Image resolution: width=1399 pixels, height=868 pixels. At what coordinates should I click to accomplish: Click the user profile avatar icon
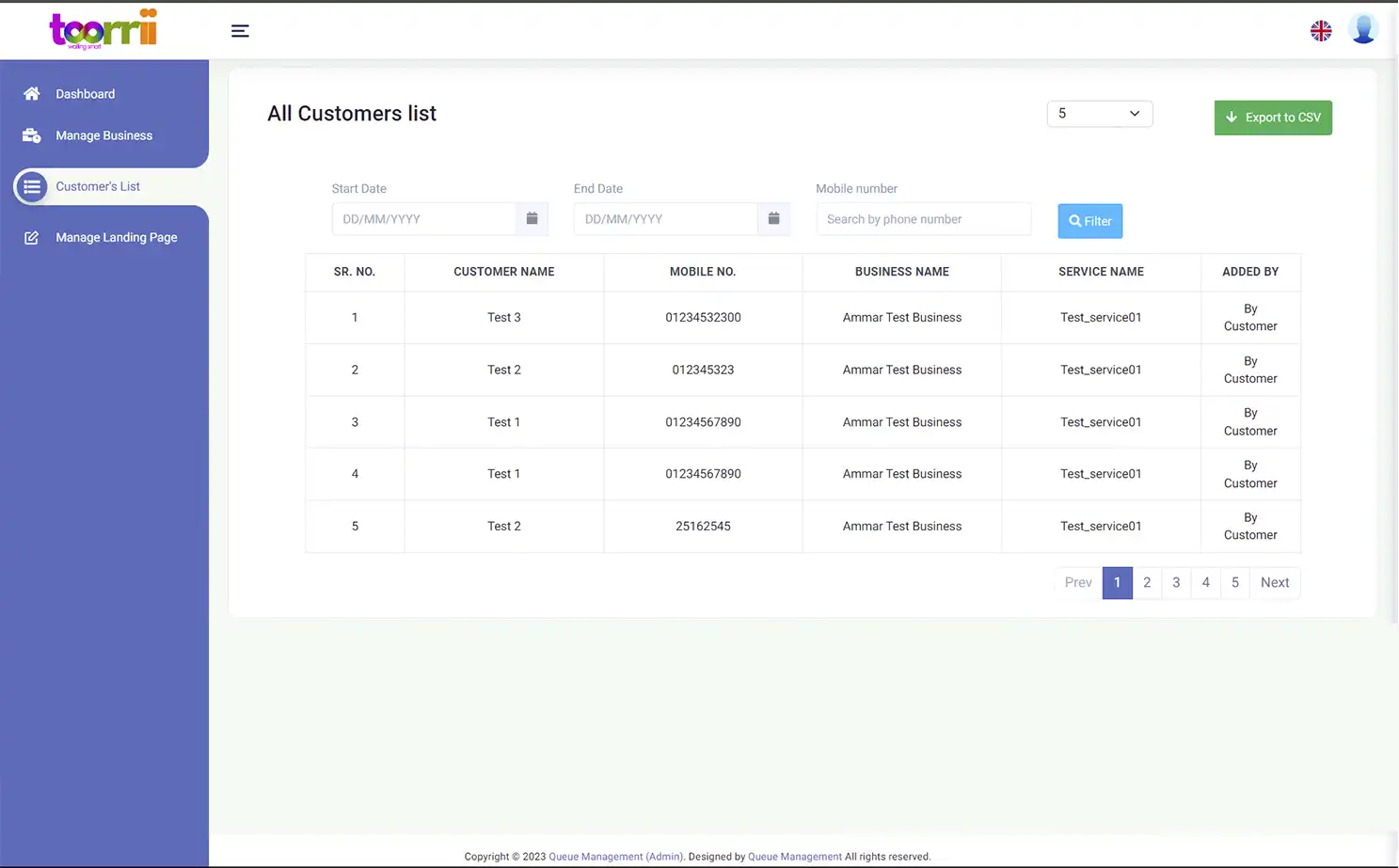(1363, 28)
